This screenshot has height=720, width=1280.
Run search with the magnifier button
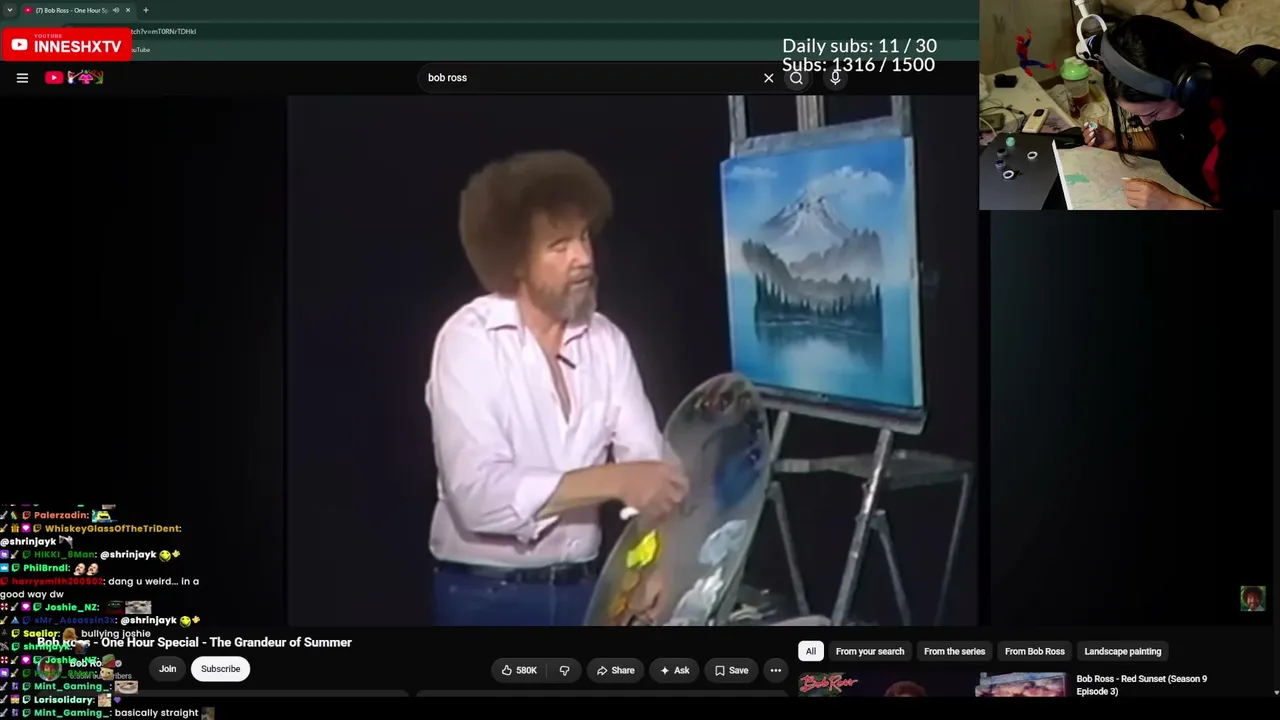796,78
